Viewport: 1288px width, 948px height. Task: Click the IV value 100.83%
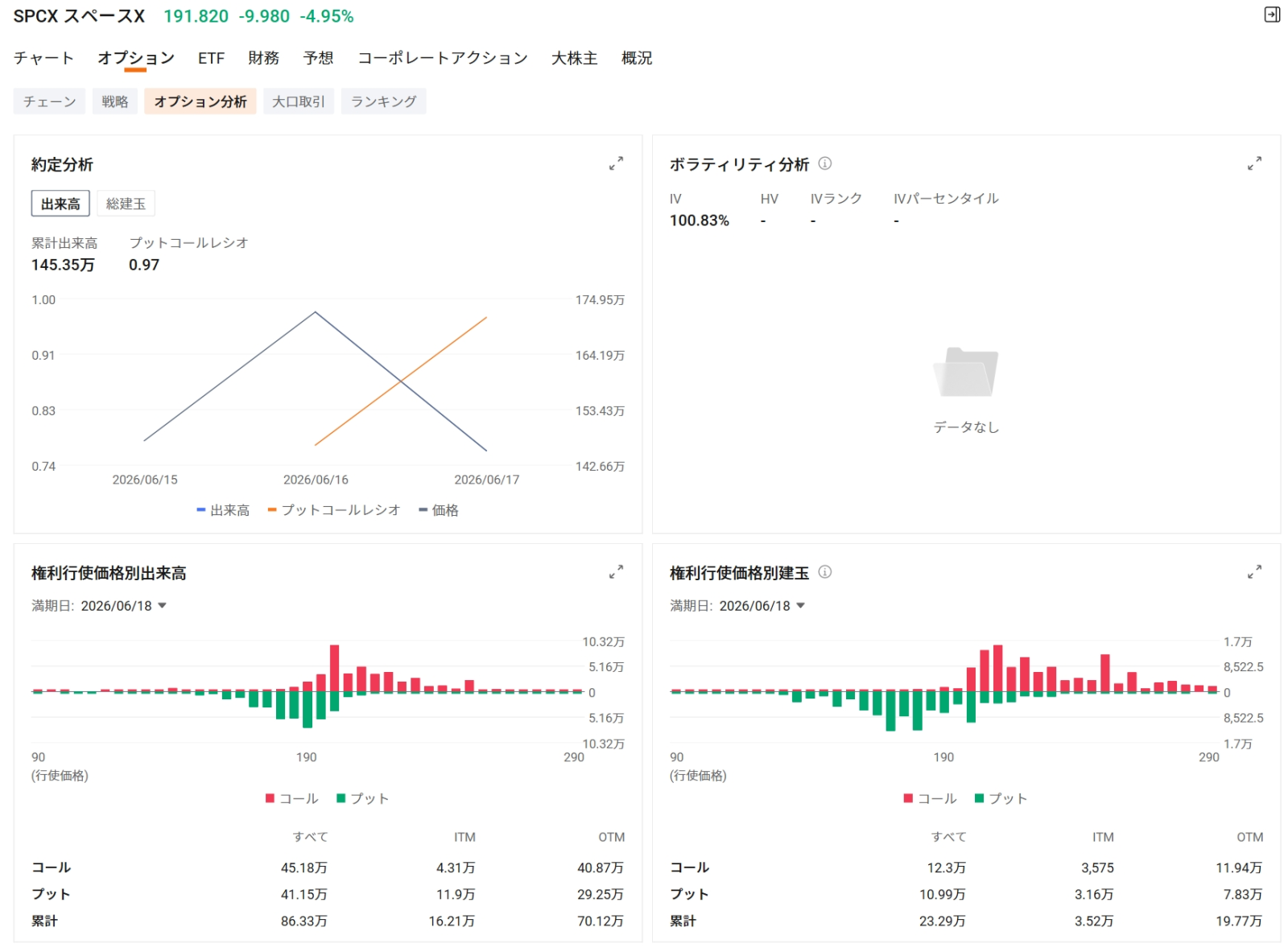point(700,221)
